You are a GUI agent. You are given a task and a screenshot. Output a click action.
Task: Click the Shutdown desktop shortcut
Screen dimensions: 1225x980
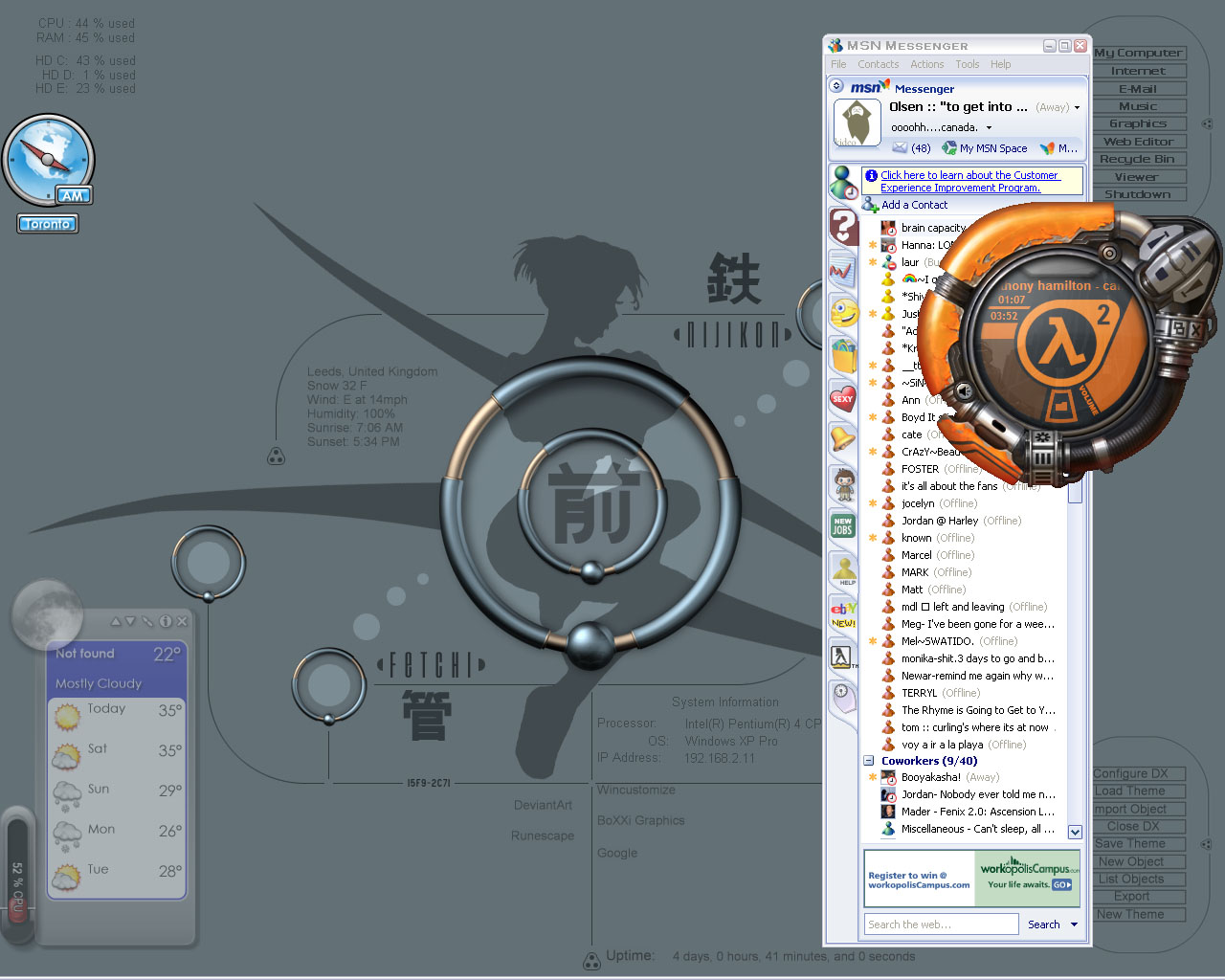(x=1138, y=194)
